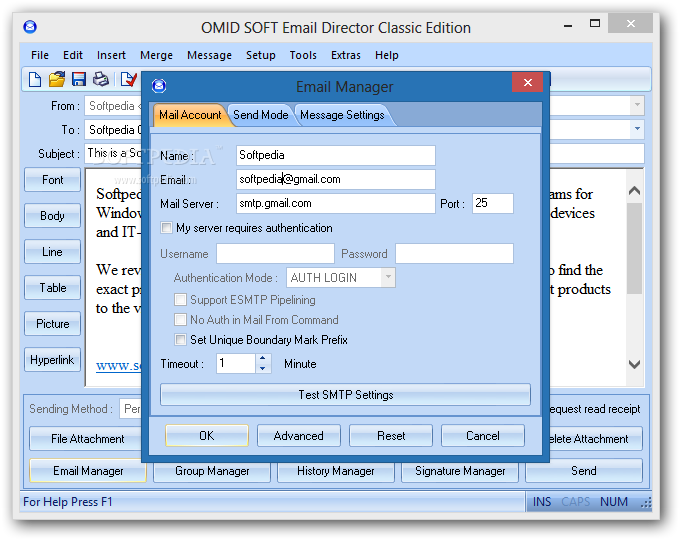The image size is (680, 540).
Task: Close the Email Manager dialog
Action: pyautogui.click(x=527, y=82)
